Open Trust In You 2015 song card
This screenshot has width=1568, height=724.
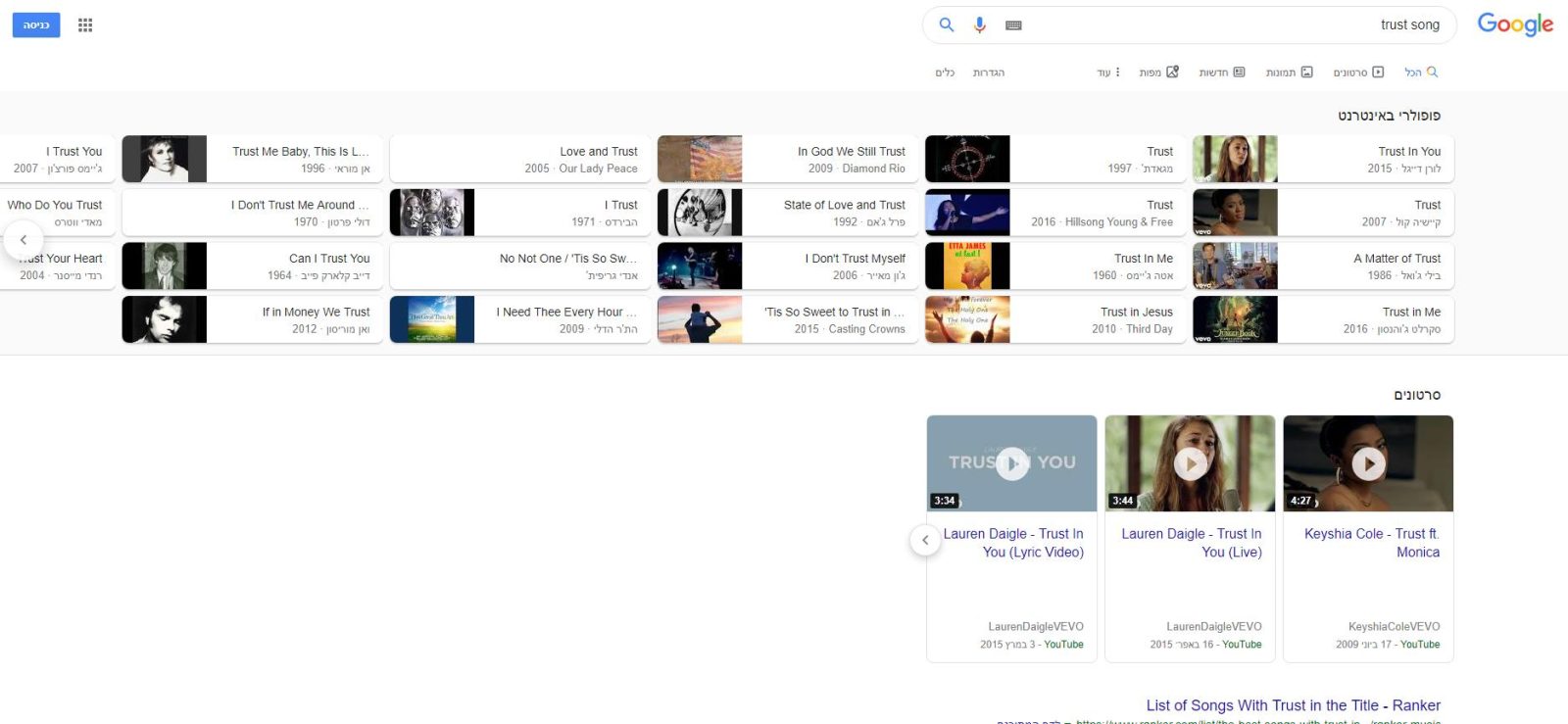click(1323, 159)
